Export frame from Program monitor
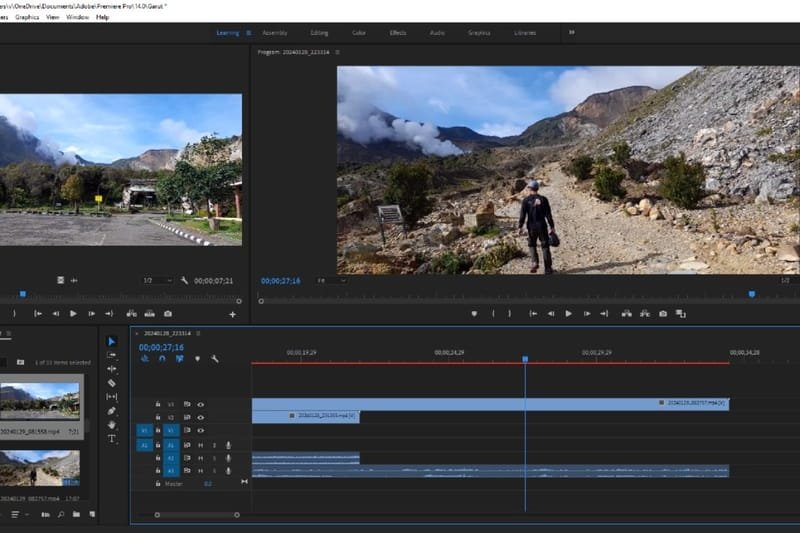The width and height of the screenshot is (800, 533). (x=663, y=314)
